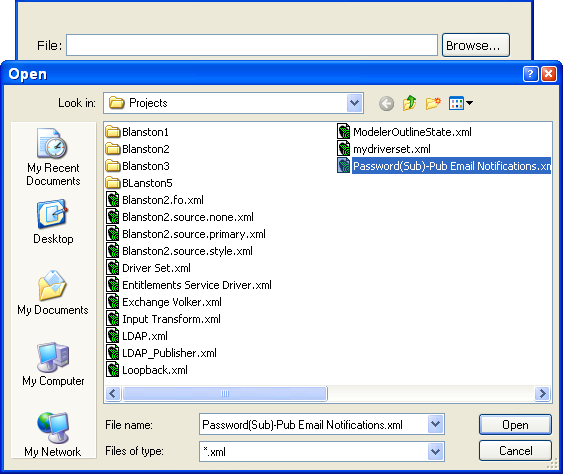Screen dimensions: 563x474
Task: Select the LDAP.xml file name
Action: (x=145, y=336)
